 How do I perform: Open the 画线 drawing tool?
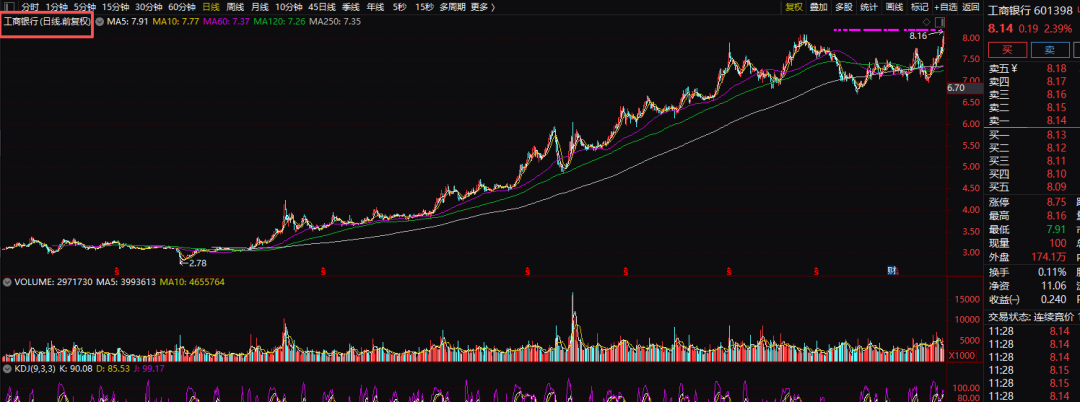(895, 8)
